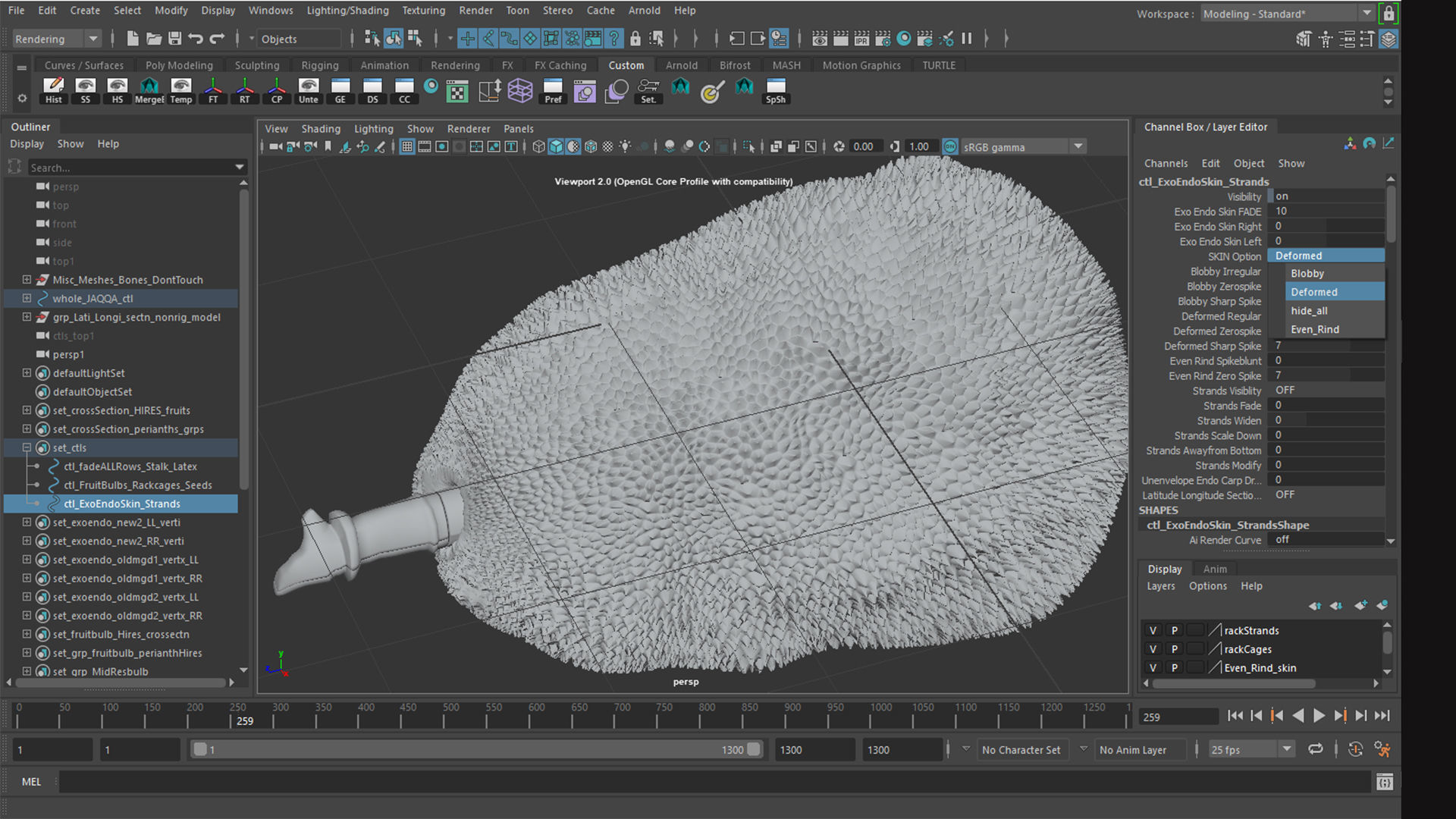Click the open scene folder icon
Screen dimensions: 1456x819
tap(153, 39)
